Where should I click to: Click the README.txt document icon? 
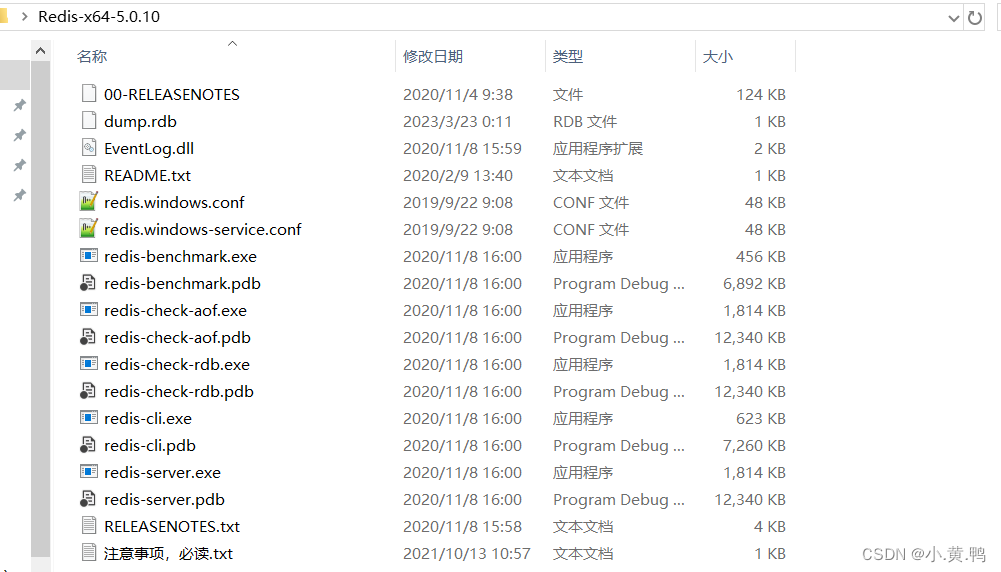point(89,175)
